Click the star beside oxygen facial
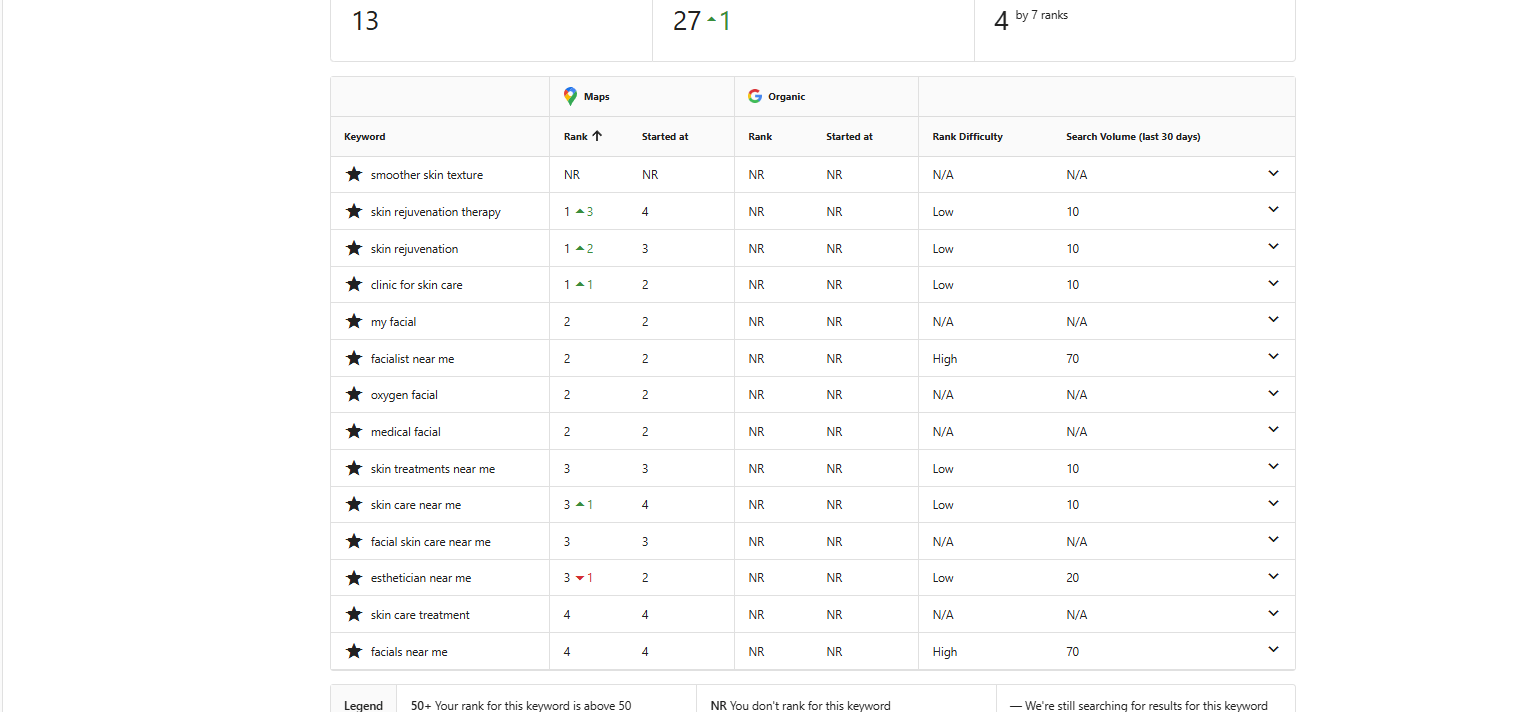Image resolution: width=1517 pixels, height=712 pixels. pos(353,394)
